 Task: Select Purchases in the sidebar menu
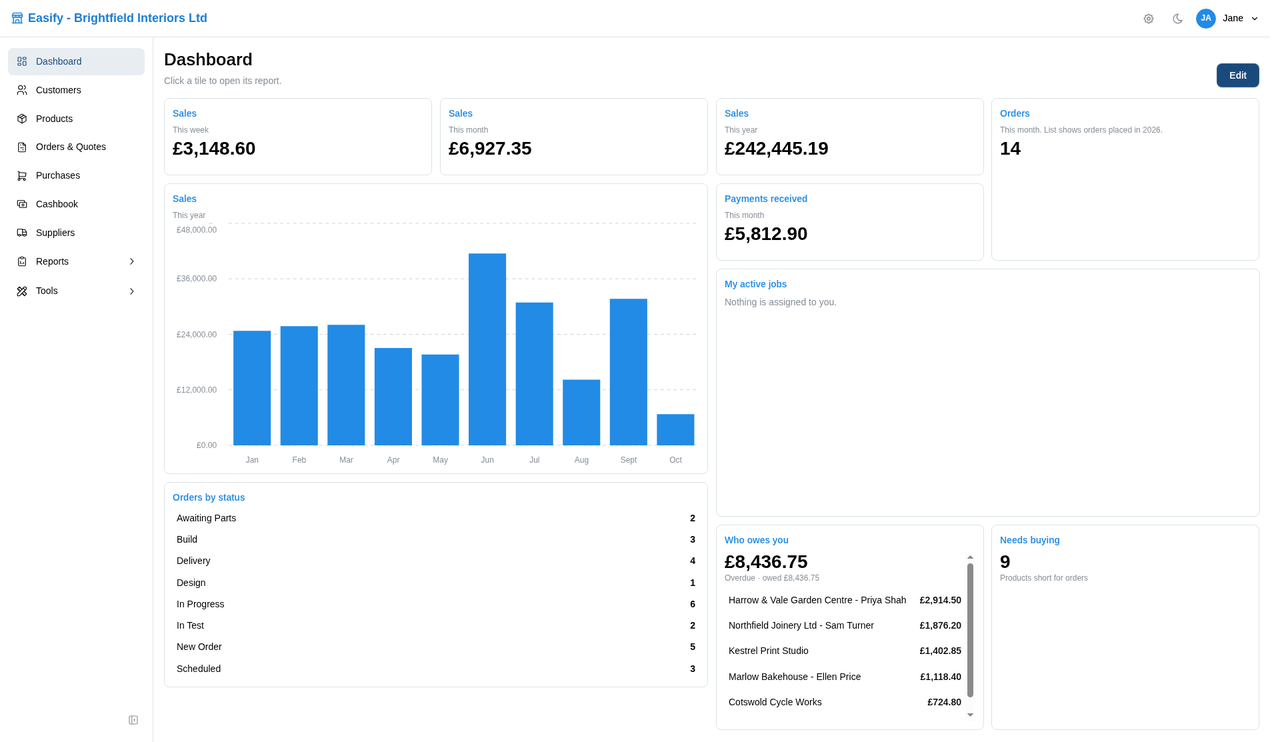tap(76, 175)
